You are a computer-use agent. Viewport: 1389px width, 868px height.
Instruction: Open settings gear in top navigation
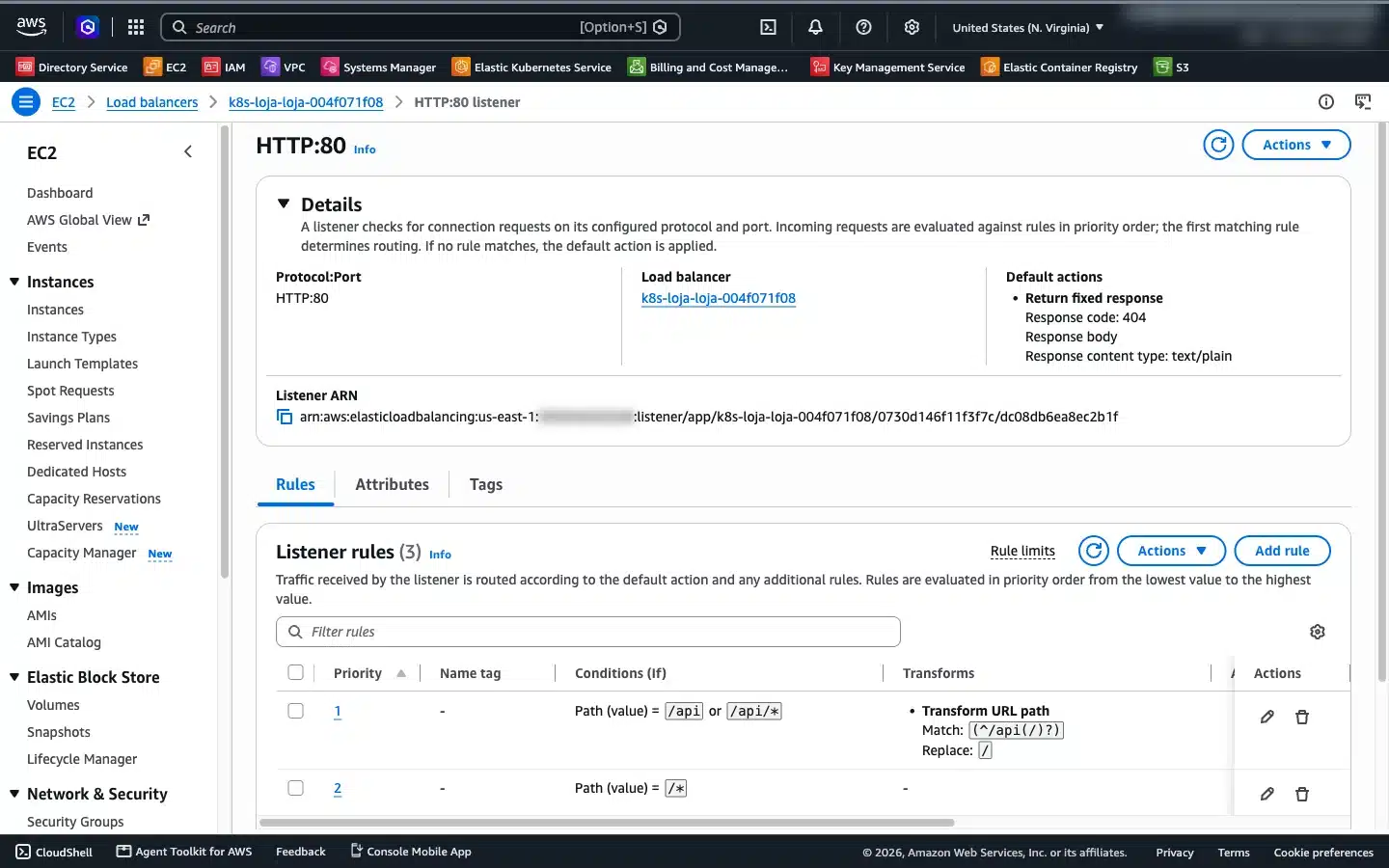(x=912, y=27)
